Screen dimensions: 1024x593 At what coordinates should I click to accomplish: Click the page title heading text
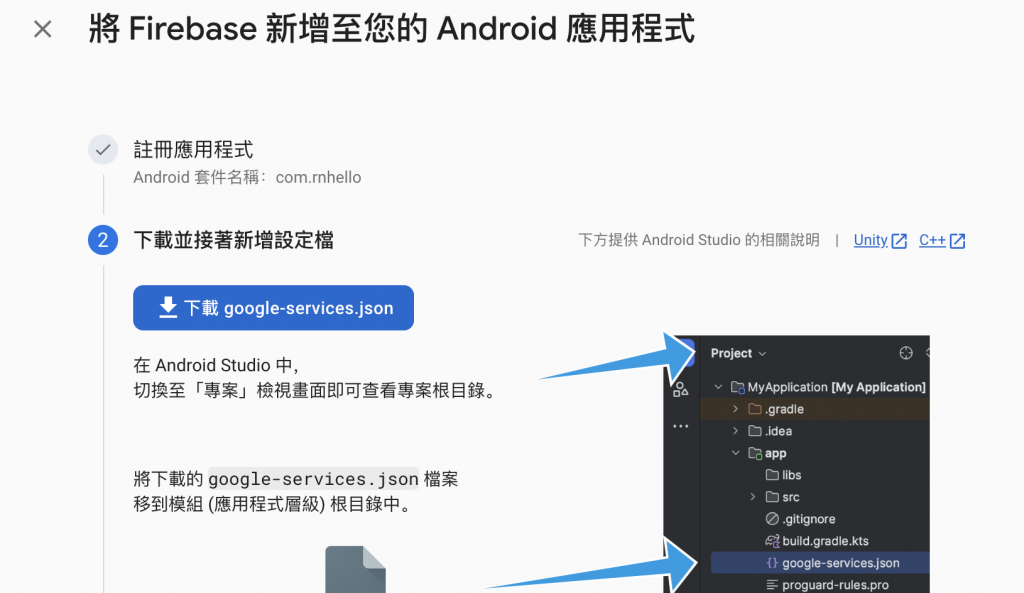coord(392,29)
